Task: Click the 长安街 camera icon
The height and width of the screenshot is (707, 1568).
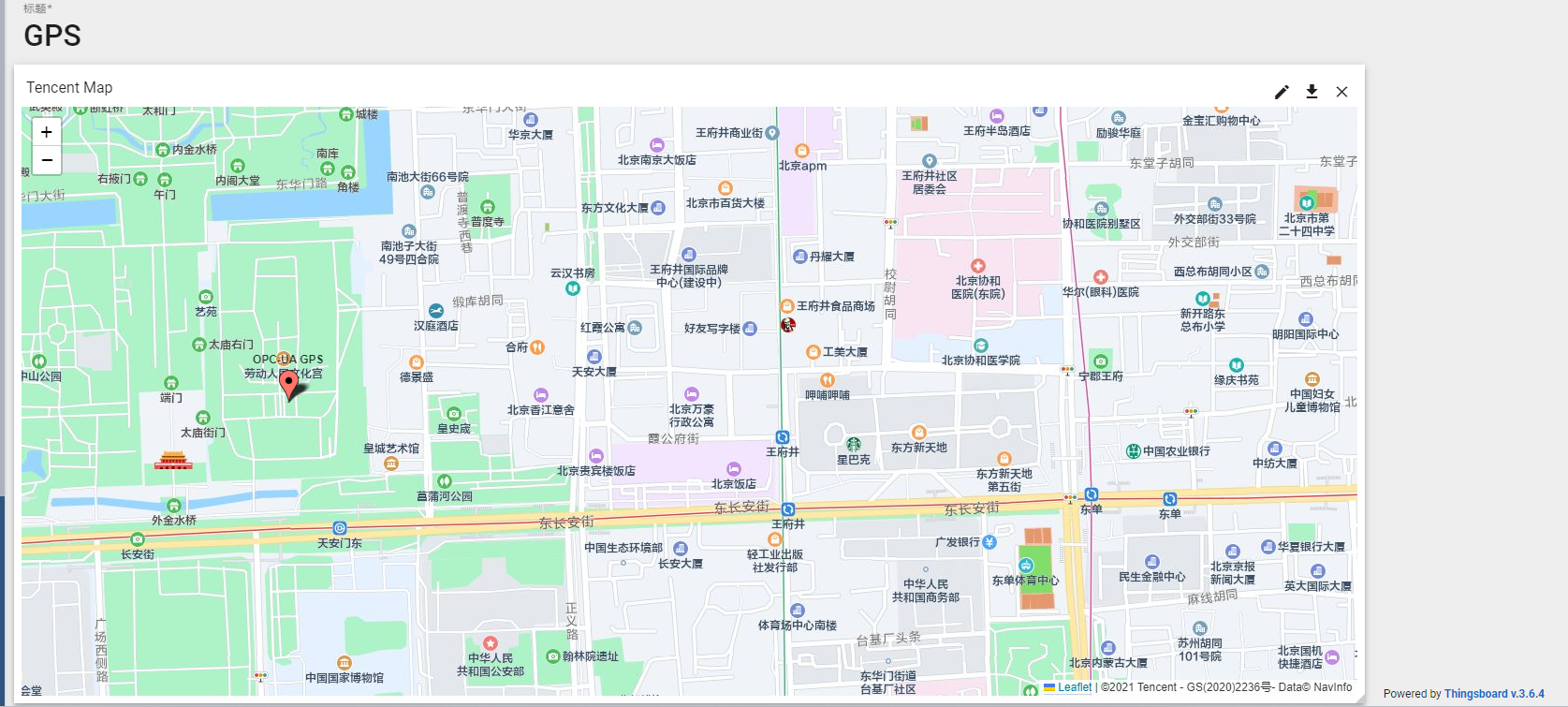Action: pos(138,539)
